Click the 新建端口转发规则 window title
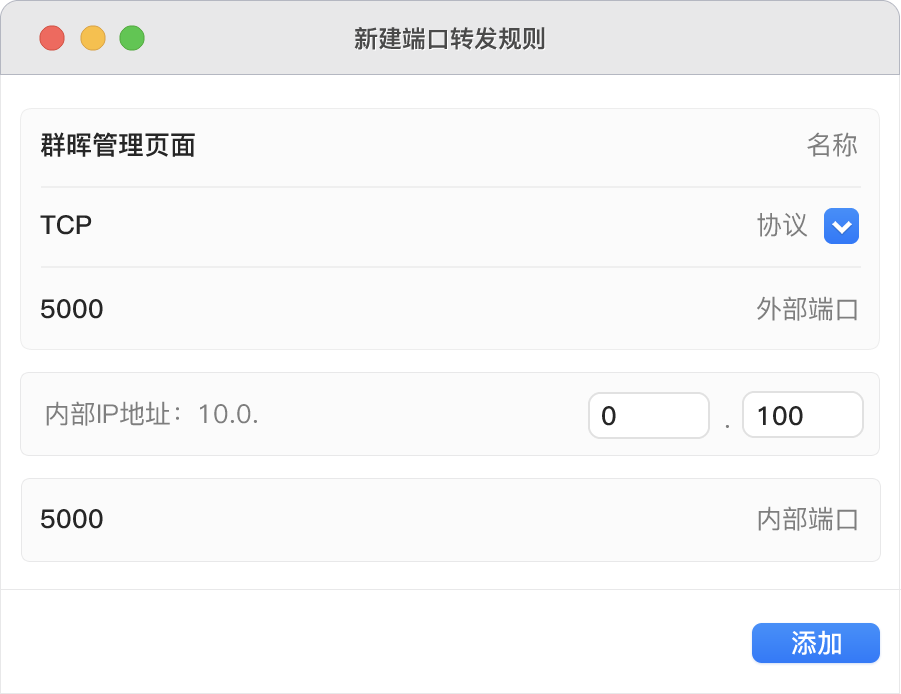The height and width of the screenshot is (694, 901). 449,39
